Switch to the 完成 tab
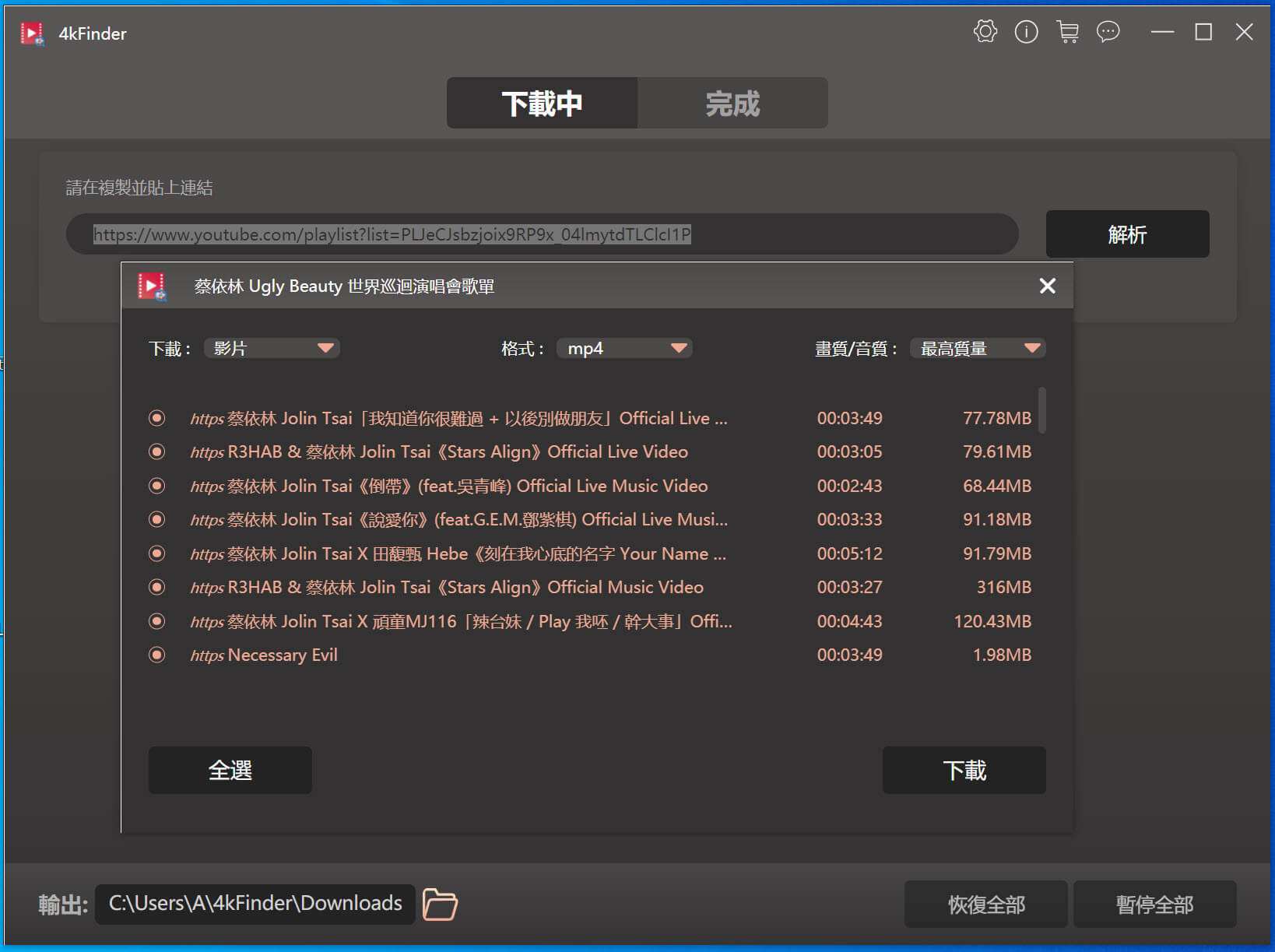This screenshot has height=952, width=1275. click(732, 103)
